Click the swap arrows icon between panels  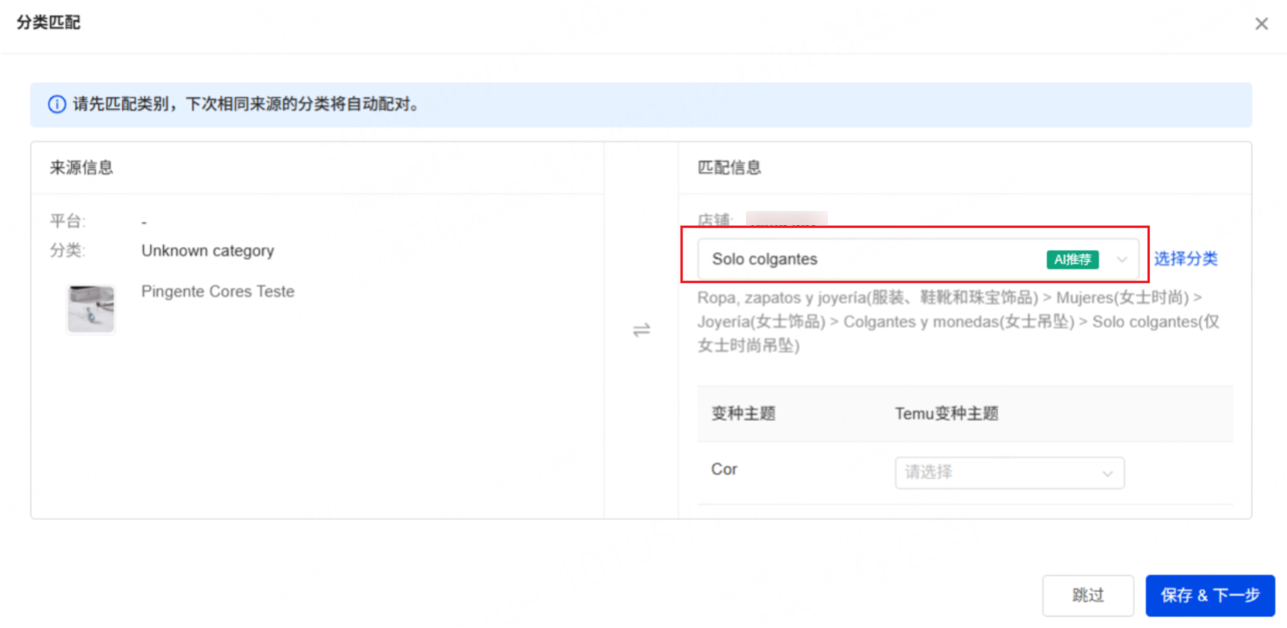641,330
